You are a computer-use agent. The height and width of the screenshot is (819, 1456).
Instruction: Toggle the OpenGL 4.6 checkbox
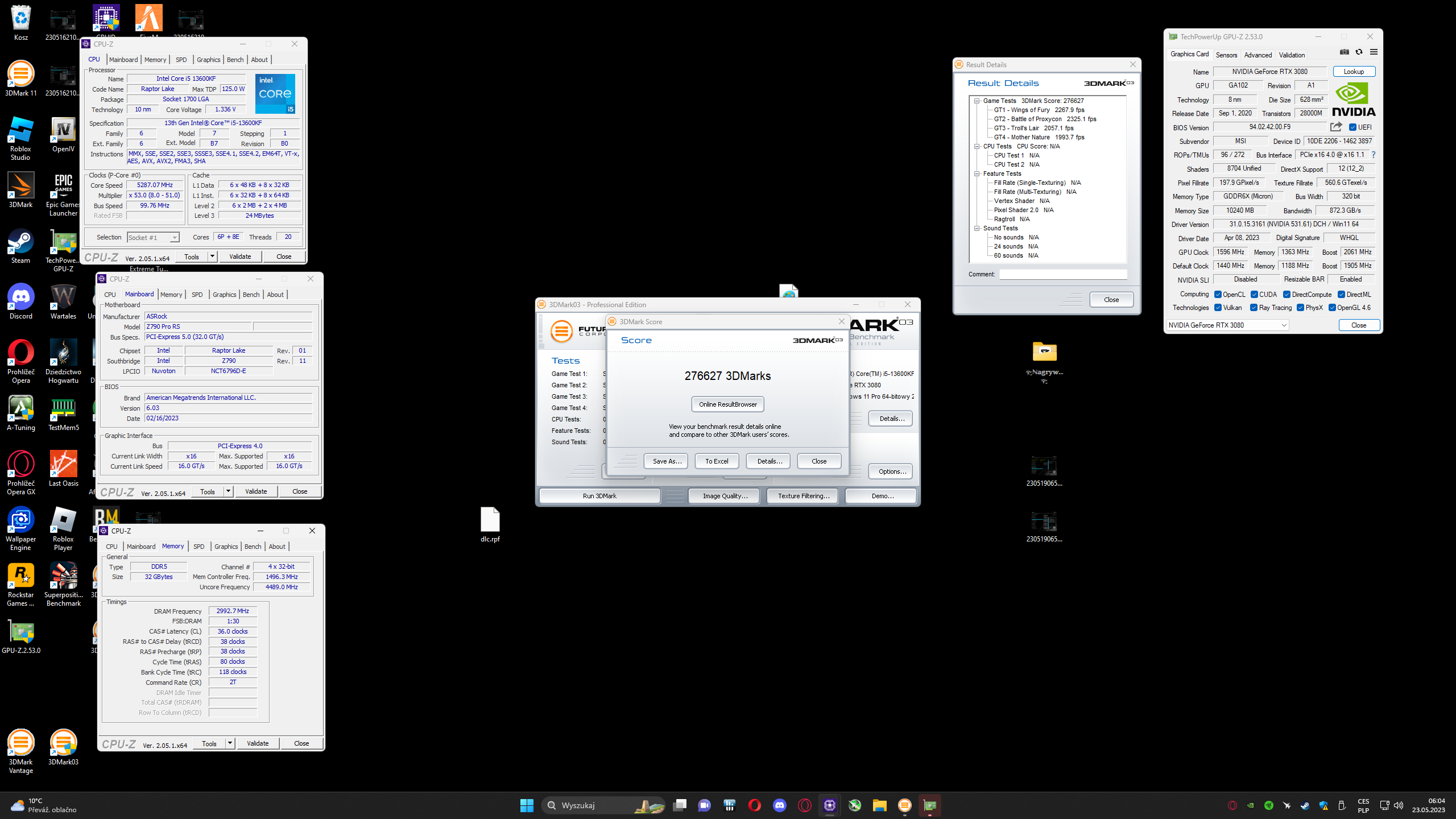pyautogui.click(x=1332, y=308)
